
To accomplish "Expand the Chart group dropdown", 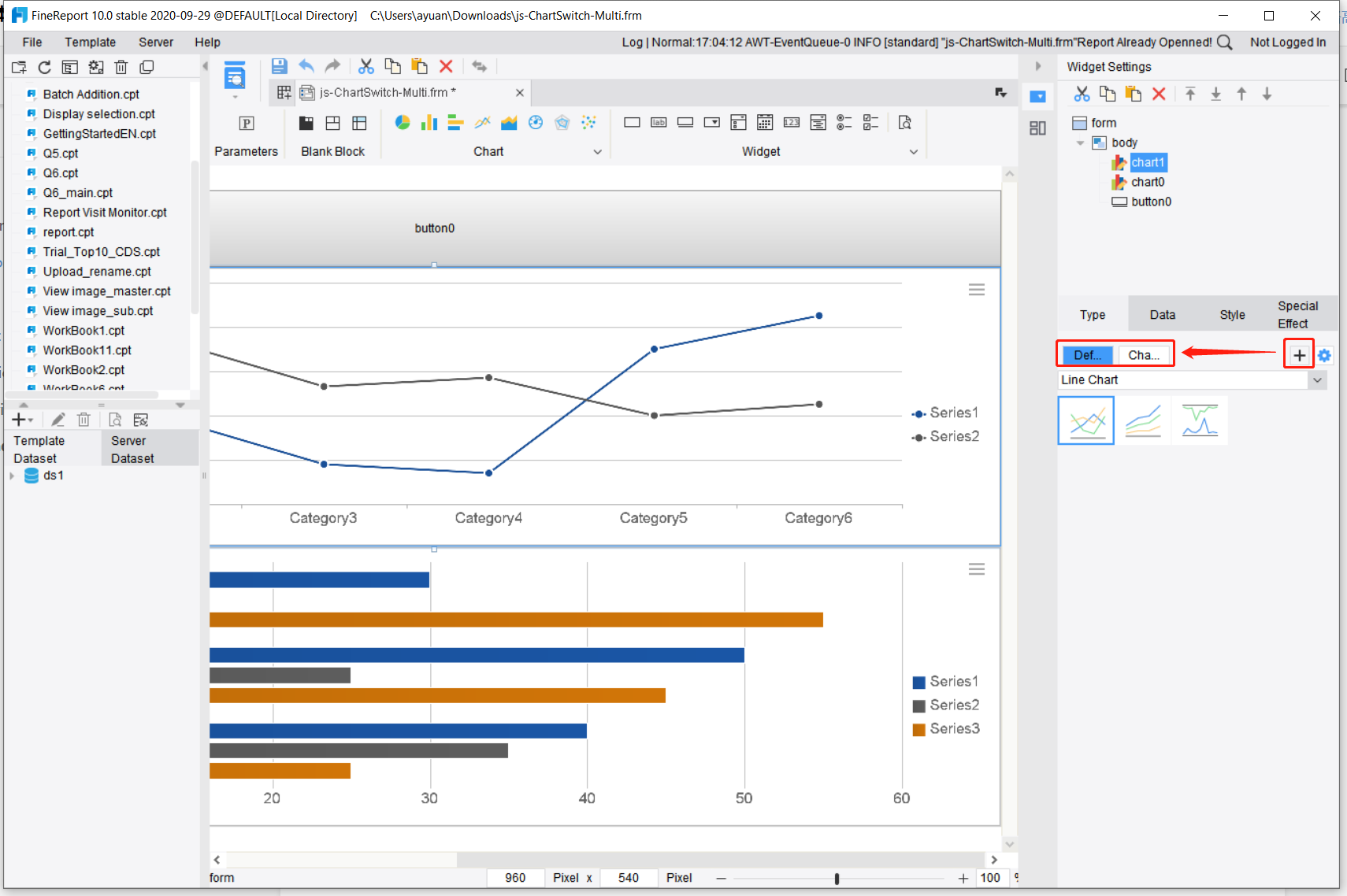I will (598, 151).
